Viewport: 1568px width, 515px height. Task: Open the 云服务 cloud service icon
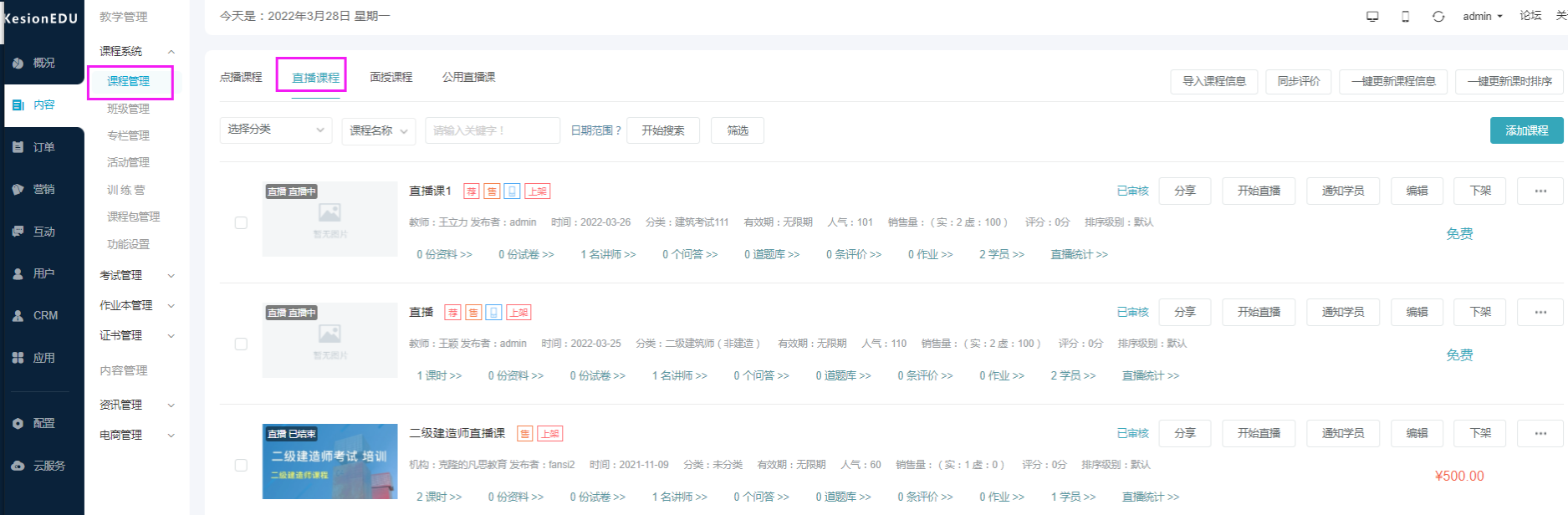pyautogui.click(x=18, y=466)
